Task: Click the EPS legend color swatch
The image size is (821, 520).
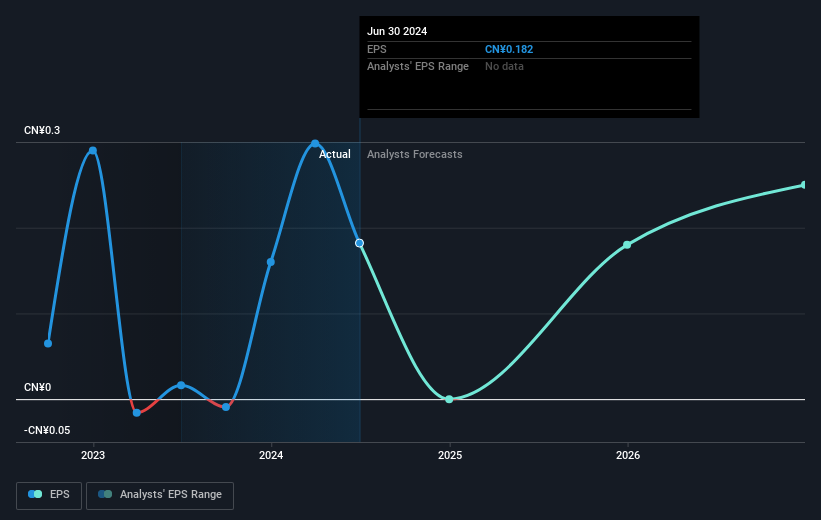Action: pos(35,494)
